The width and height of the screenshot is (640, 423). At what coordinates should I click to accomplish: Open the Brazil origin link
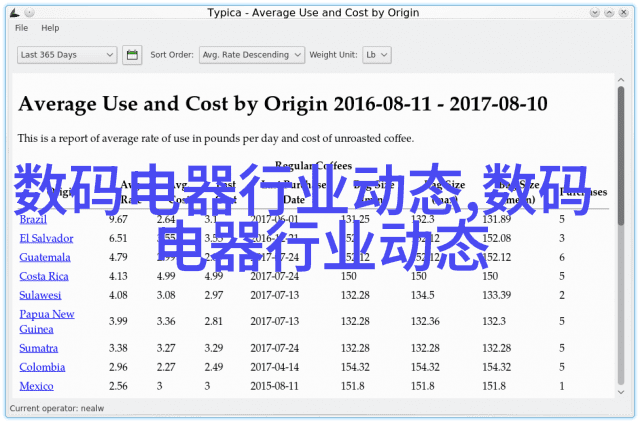point(32,219)
